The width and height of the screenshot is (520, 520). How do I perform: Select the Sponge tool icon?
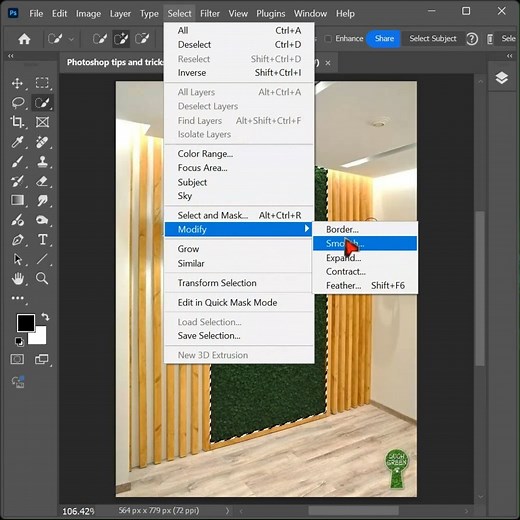tap(42, 220)
